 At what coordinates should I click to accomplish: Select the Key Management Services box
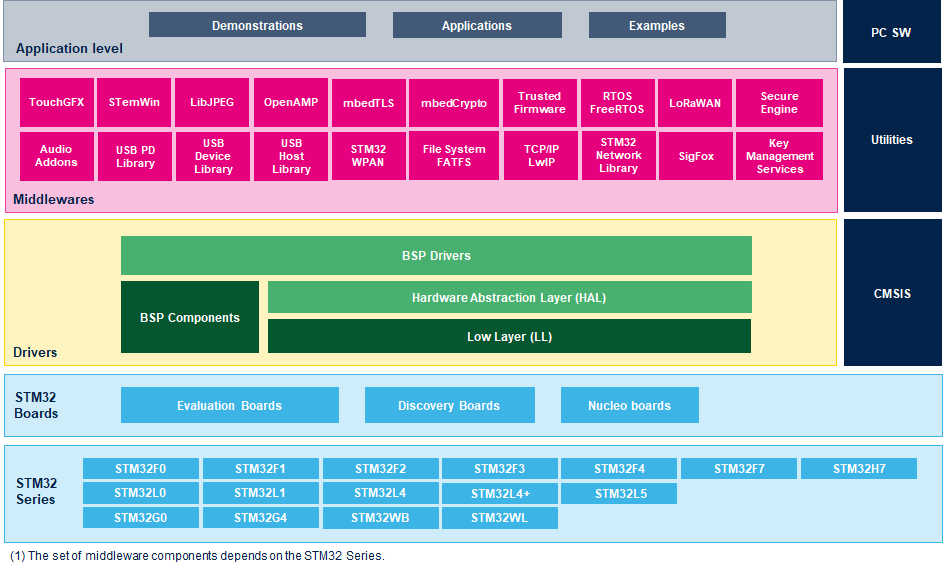(x=779, y=156)
